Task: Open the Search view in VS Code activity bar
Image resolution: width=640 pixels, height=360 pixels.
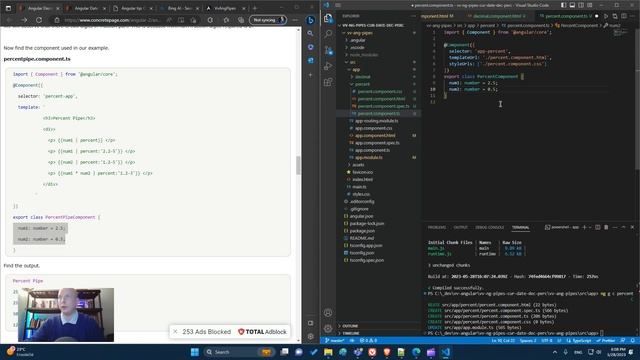Action: [x=328, y=34]
